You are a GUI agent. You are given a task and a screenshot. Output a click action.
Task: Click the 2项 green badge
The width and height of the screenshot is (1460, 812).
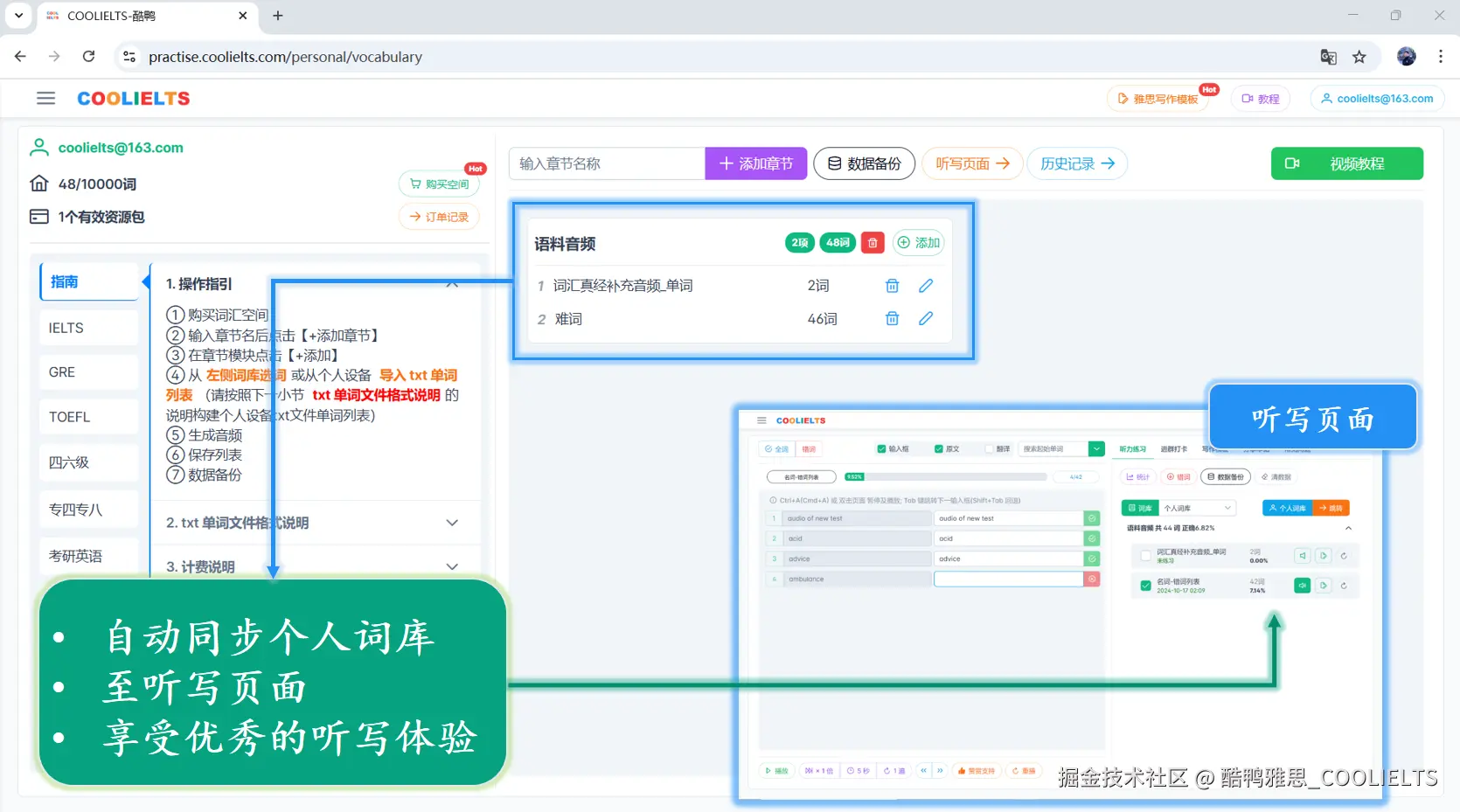pyautogui.click(x=800, y=243)
